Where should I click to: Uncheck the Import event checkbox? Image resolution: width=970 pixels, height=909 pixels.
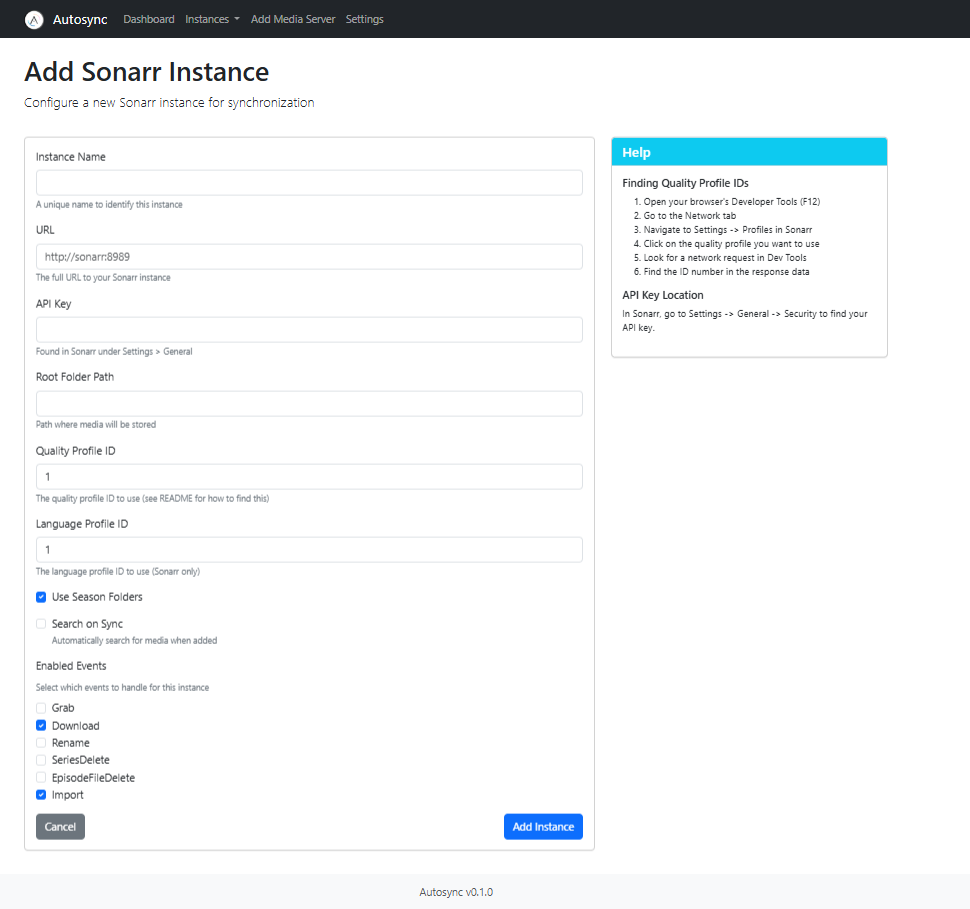click(x=41, y=795)
